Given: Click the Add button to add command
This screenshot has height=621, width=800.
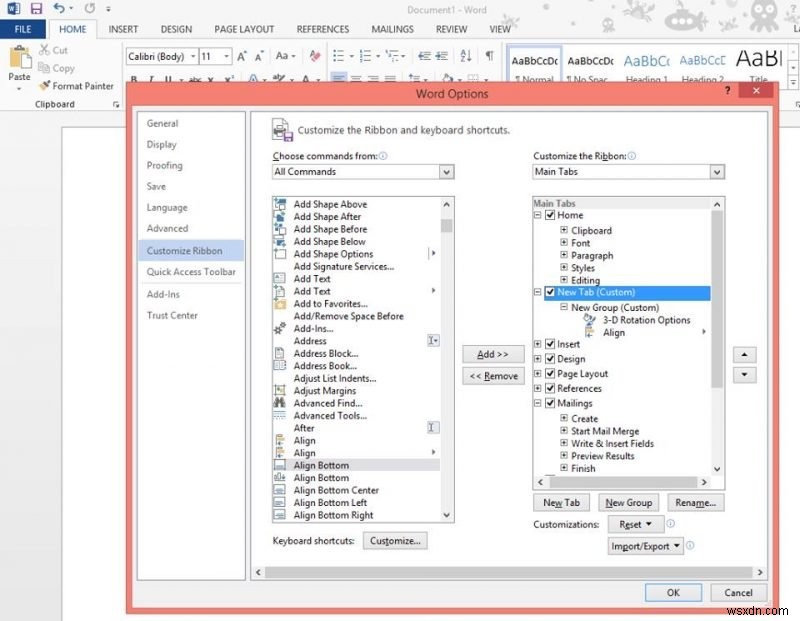Looking at the screenshot, I should tap(492, 354).
